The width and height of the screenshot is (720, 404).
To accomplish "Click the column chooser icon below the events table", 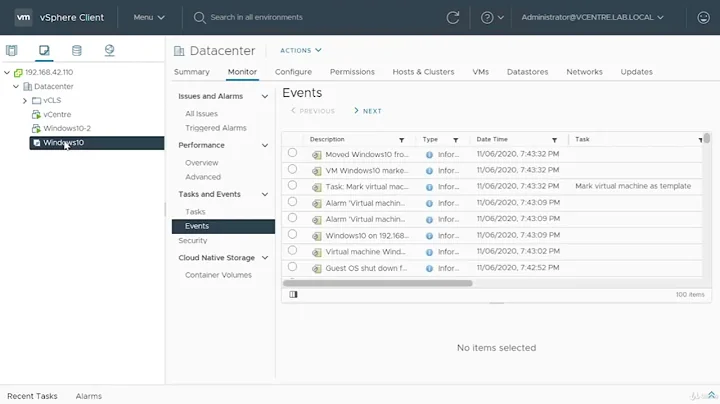I will click(x=293, y=294).
